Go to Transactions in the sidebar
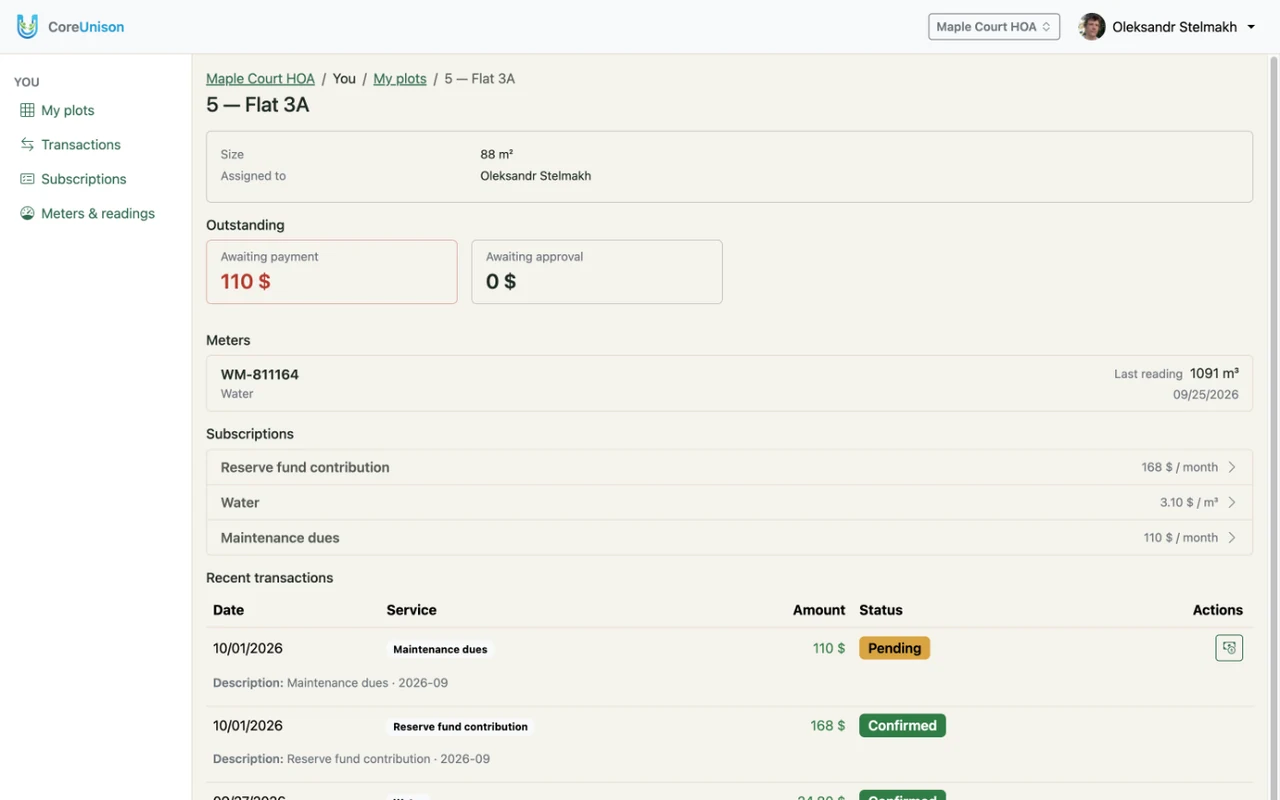1280x800 pixels. [81, 144]
